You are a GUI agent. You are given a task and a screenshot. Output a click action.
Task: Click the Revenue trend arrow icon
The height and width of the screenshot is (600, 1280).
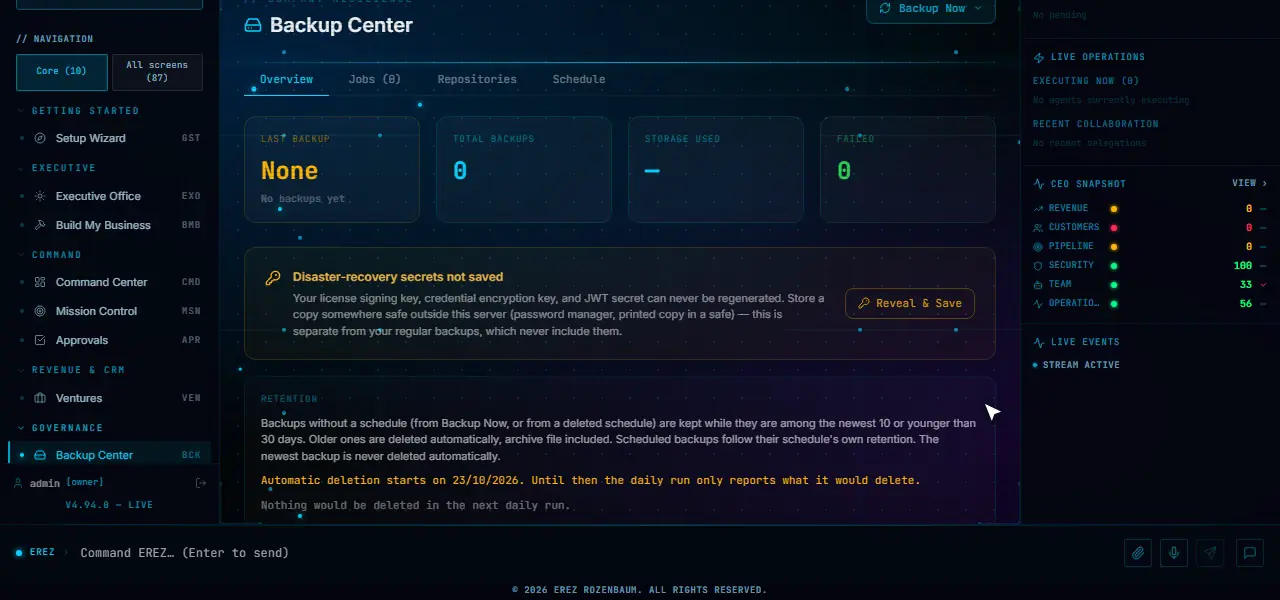point(1038,208)
